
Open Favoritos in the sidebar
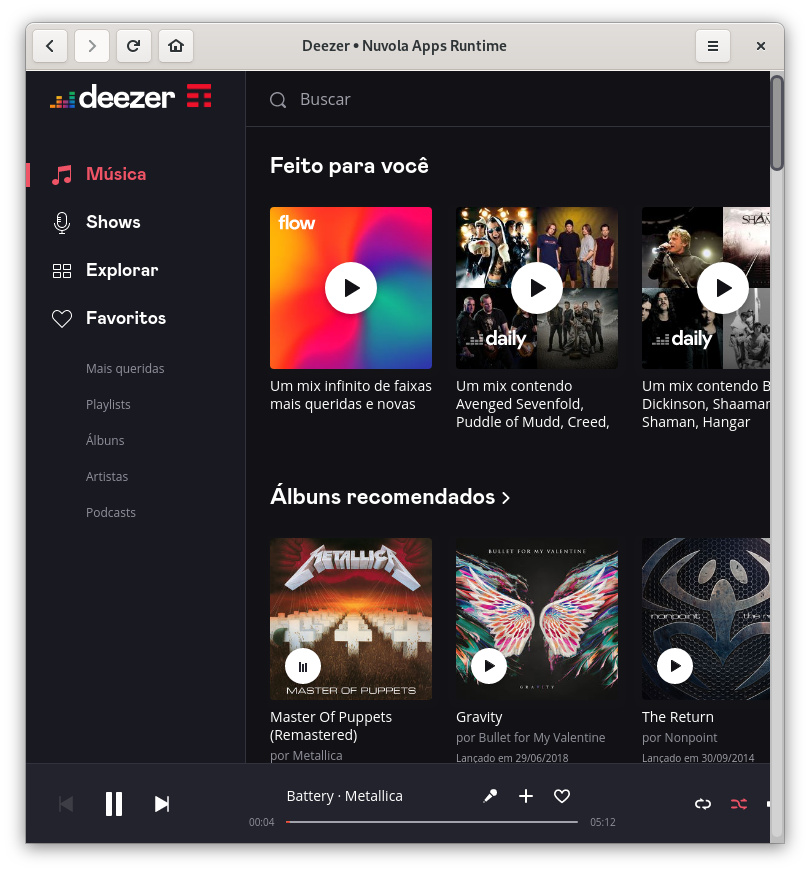tap(125, 318)
